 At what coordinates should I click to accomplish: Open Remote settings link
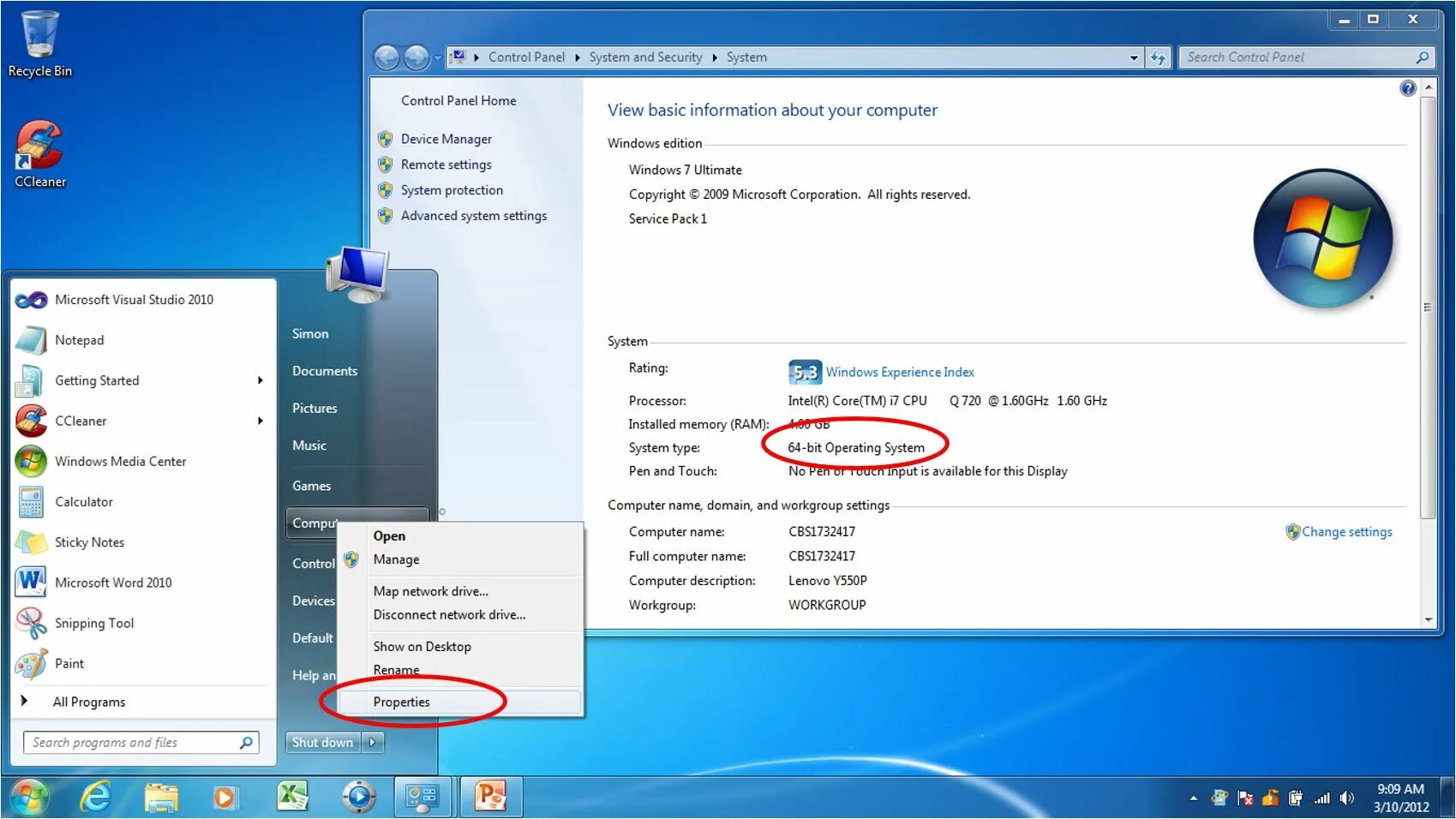(446, 164)
